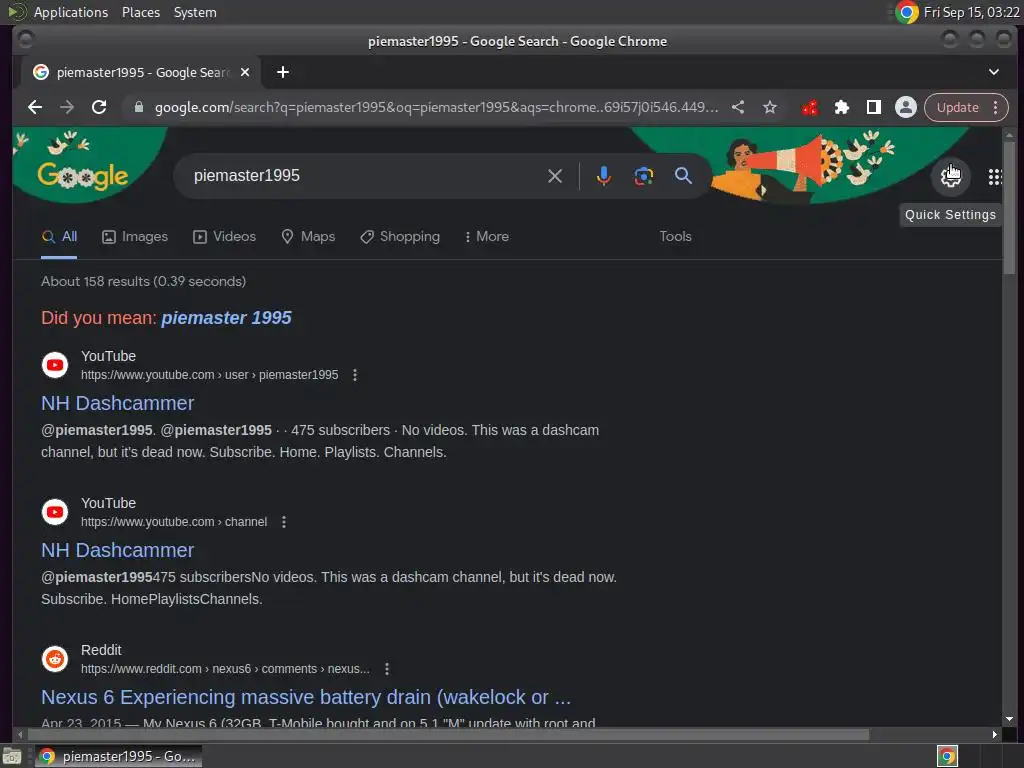Start voice search with the microphone icon

click(603, 176)
